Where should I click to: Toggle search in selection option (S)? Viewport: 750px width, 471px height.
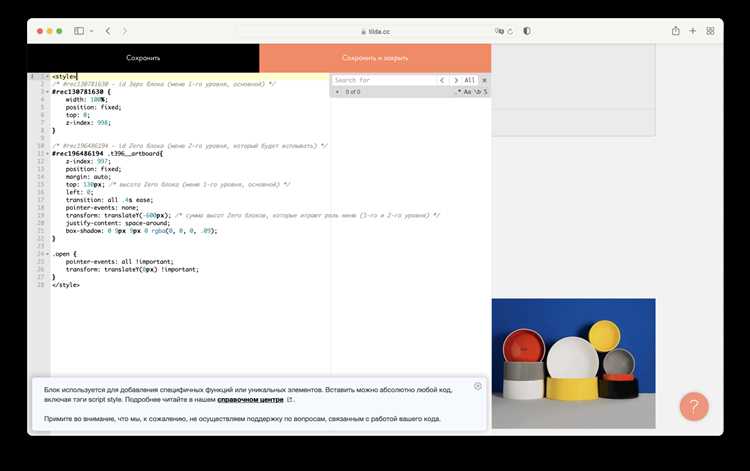point(485,92)
